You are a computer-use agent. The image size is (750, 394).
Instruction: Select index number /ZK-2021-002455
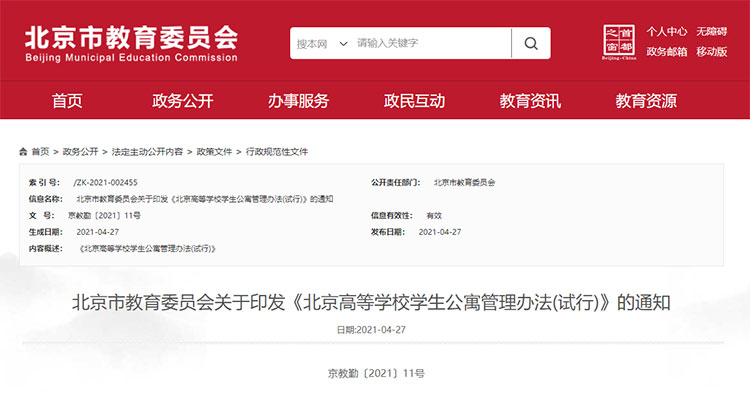(x=105, y=183)
